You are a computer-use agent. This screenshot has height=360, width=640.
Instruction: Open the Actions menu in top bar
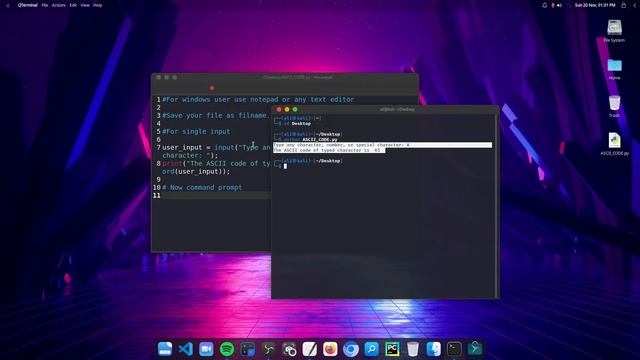point(59,5)
